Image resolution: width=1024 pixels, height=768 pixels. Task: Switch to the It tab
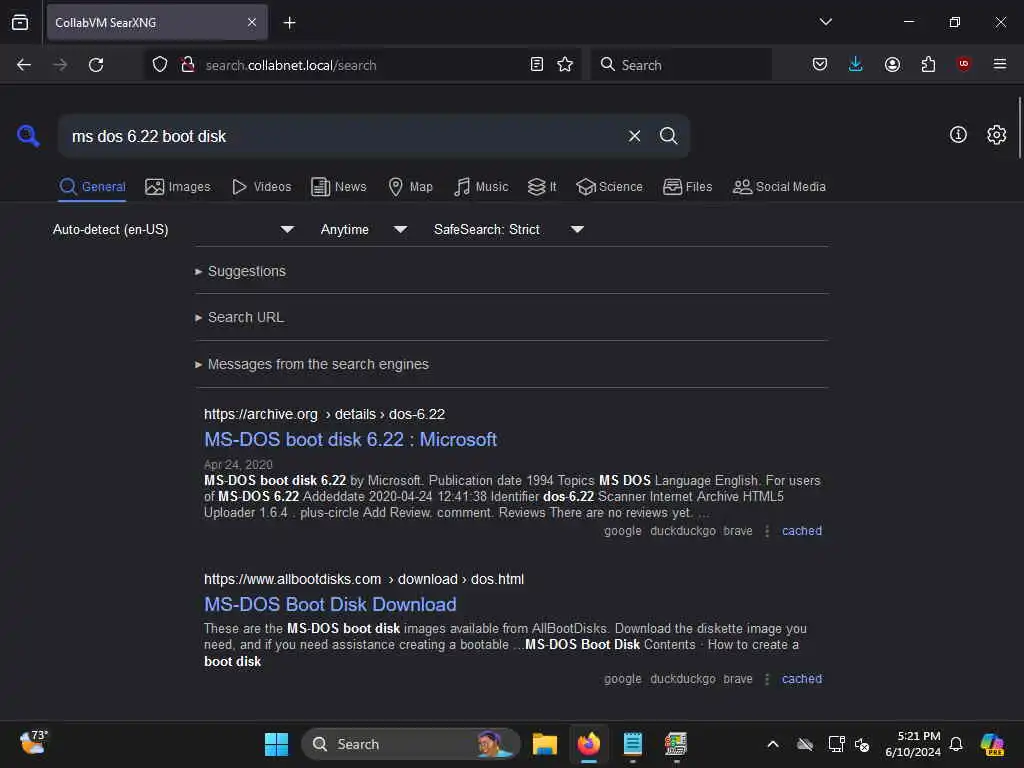(x=542, y=187)
